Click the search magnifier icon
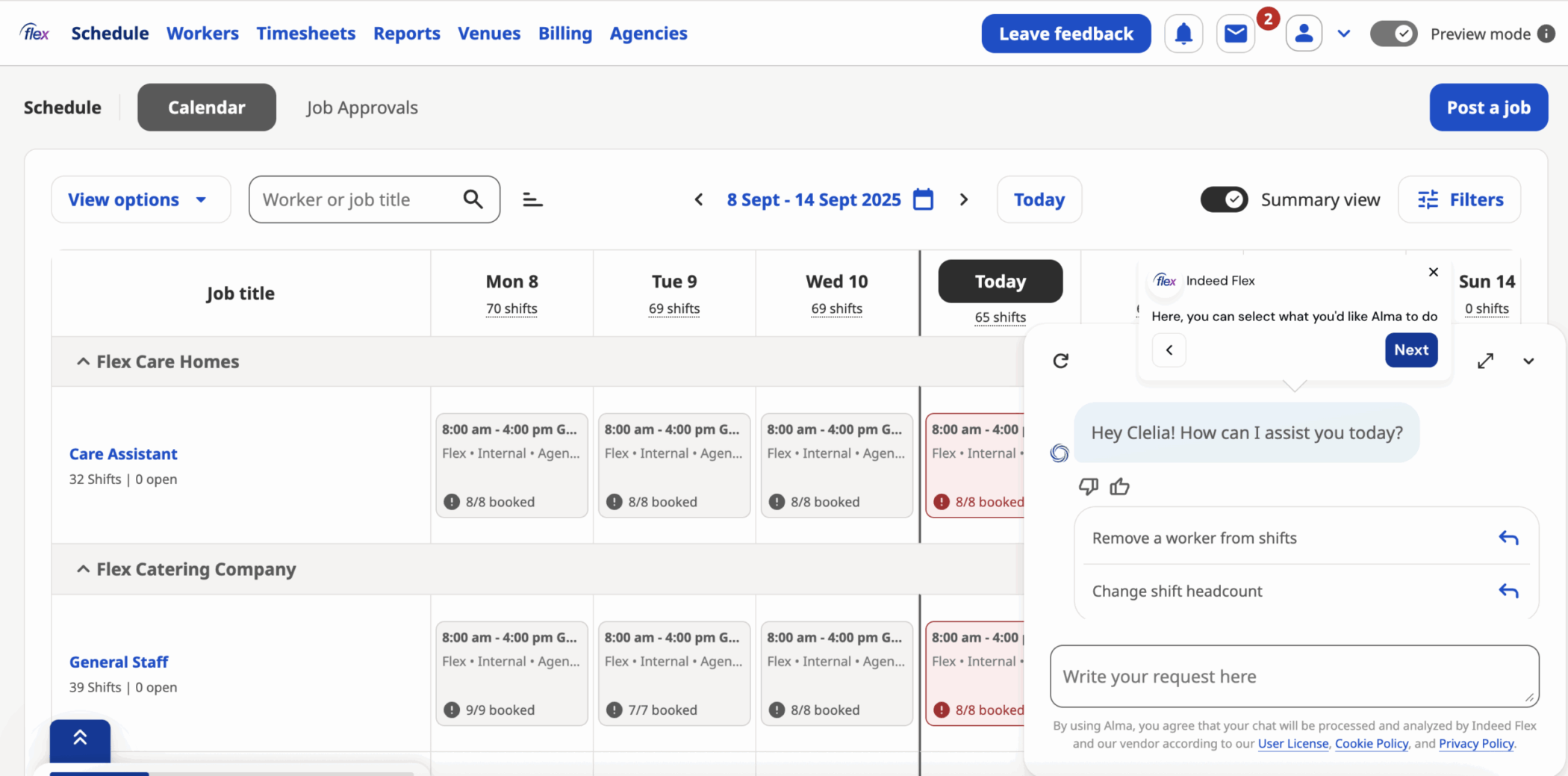The image size is (1568, 776). (x=473, y=199)
